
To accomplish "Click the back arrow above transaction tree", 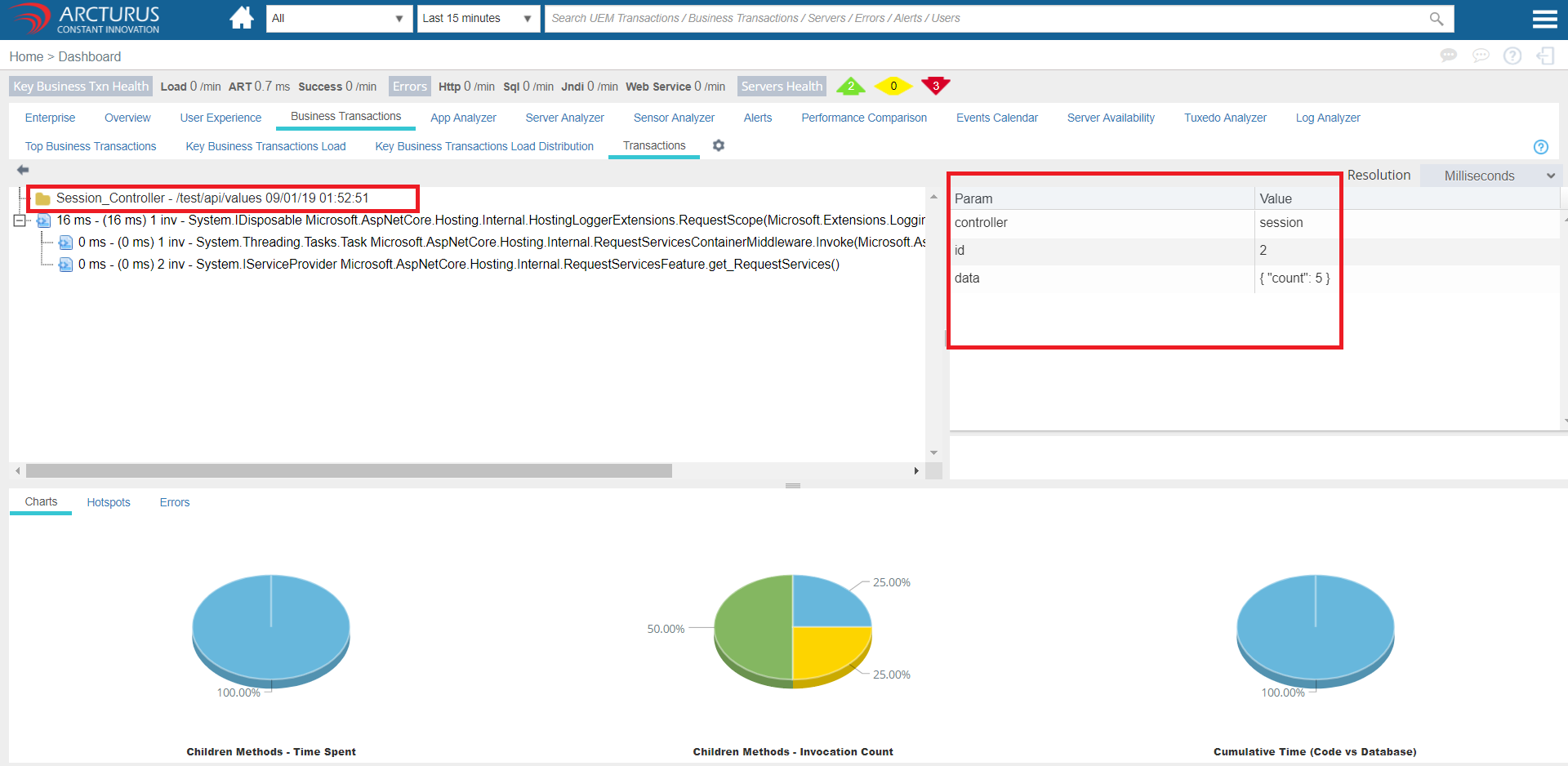I will (23, 170).
